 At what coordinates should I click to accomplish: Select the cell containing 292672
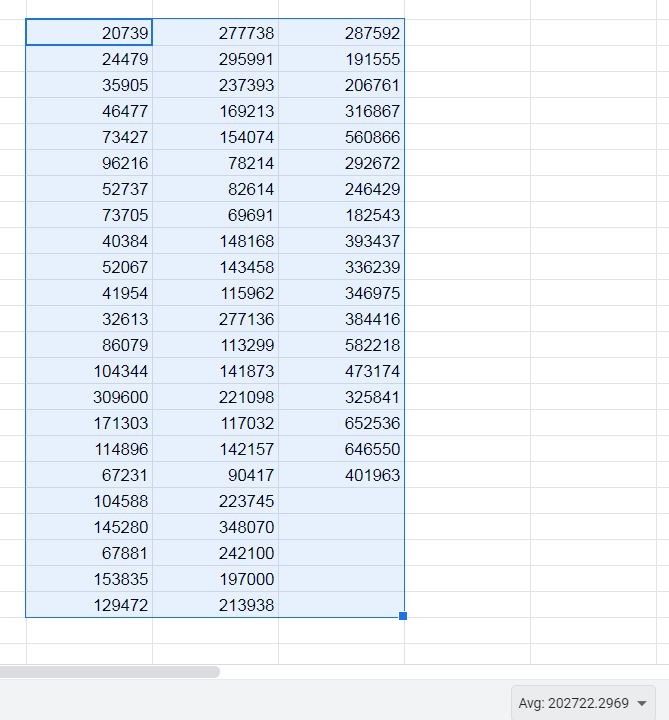click(x=342, y=163)
